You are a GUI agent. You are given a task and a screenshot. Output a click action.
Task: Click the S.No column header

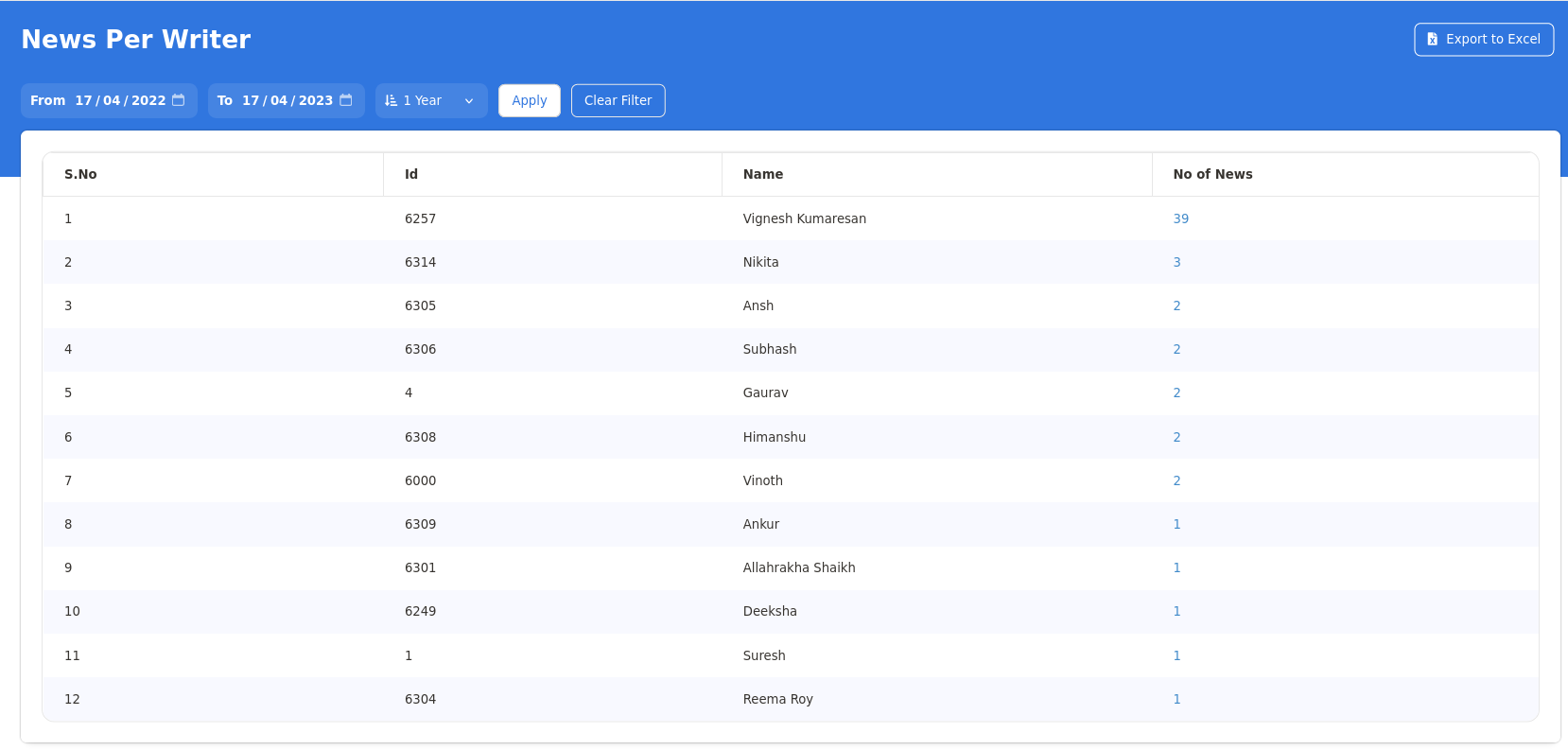tap(80, 174)
